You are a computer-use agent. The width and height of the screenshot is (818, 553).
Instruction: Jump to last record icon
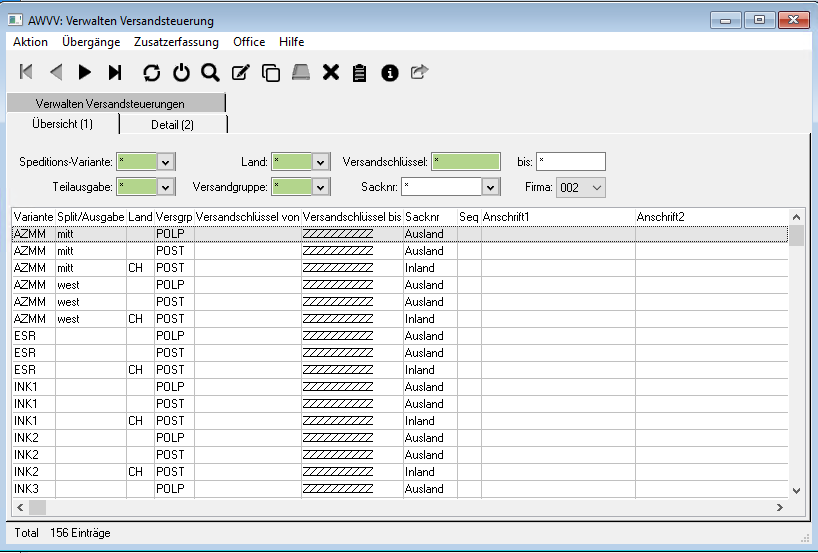click(115, 72)
